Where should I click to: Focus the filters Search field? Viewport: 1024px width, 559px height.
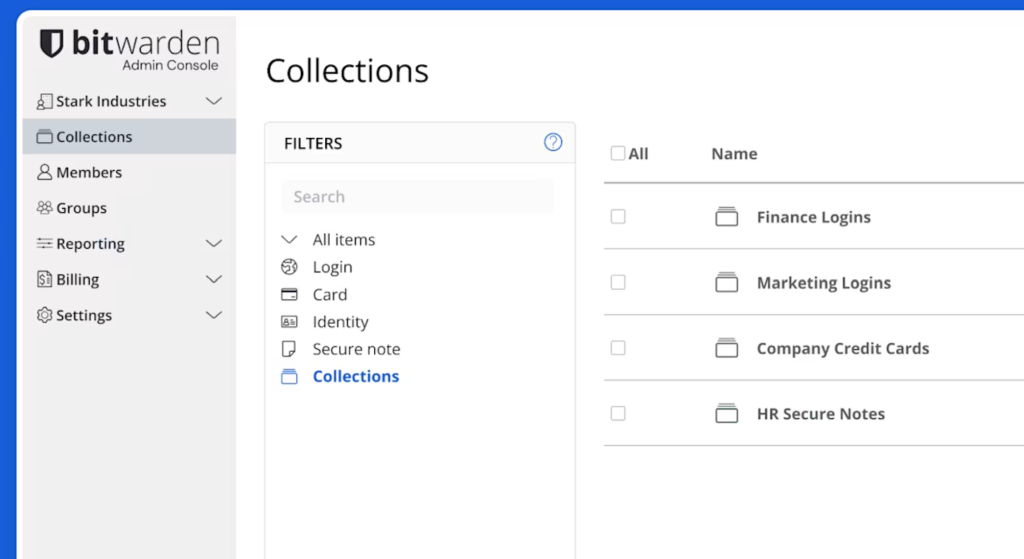click(417, 197)
